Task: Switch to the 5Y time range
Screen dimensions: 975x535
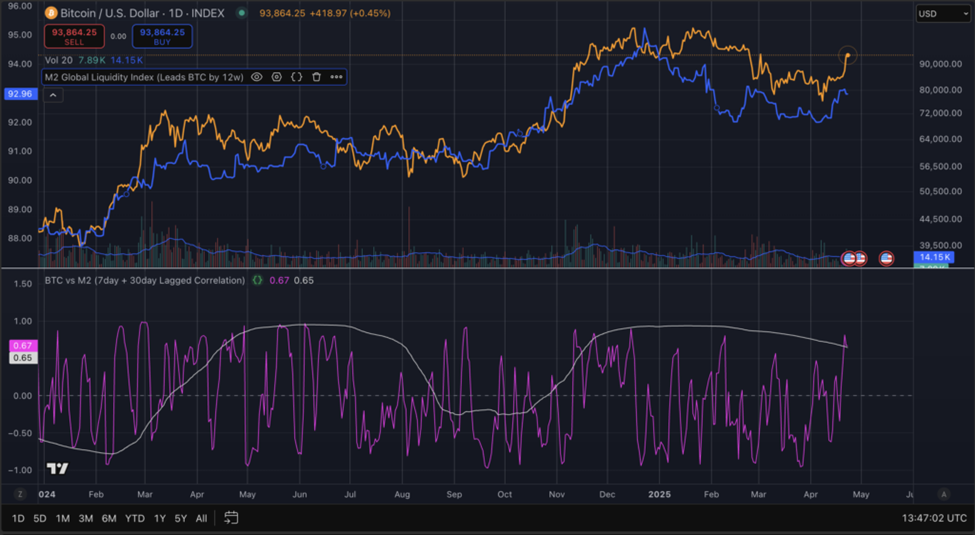Action: click(180, 518)
